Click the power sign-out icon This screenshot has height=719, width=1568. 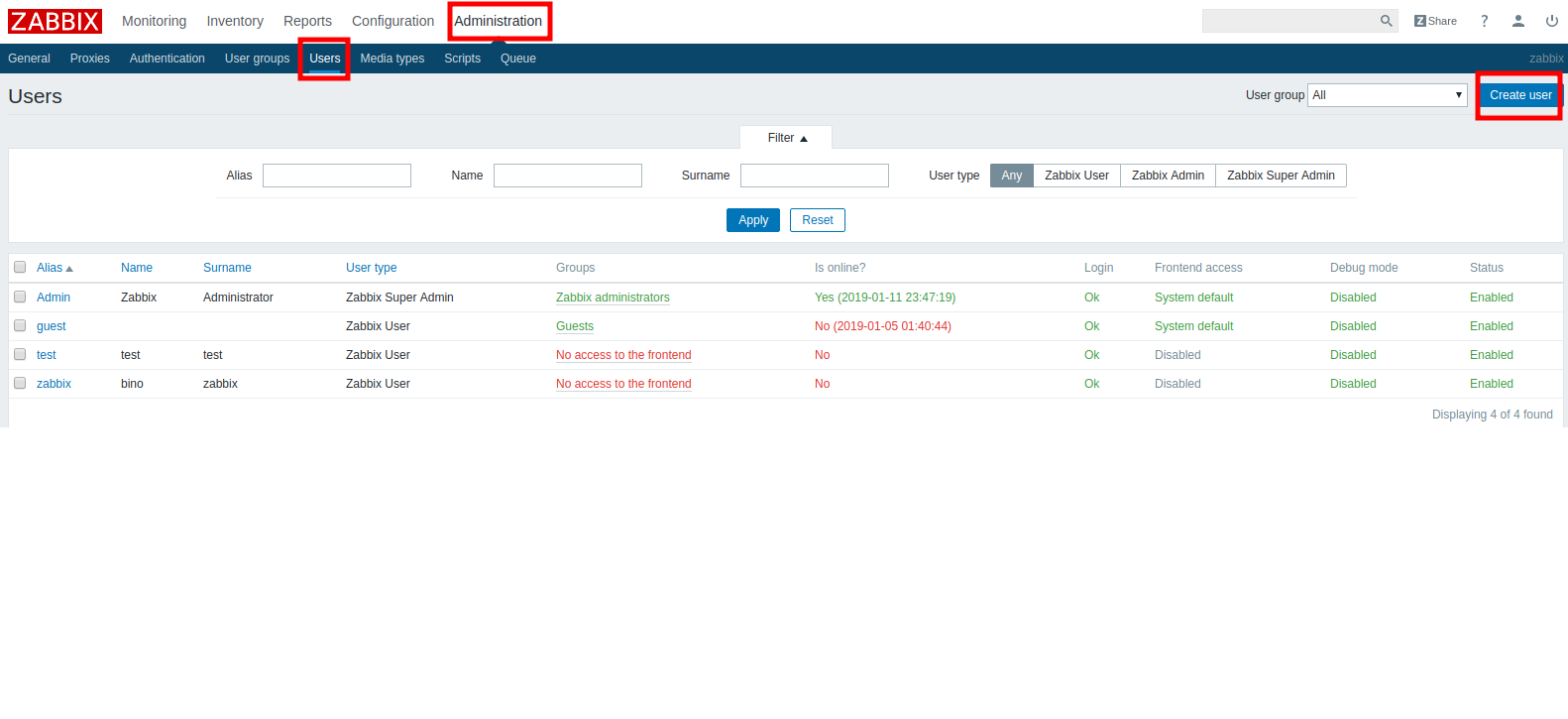[x=1551, y=21]
